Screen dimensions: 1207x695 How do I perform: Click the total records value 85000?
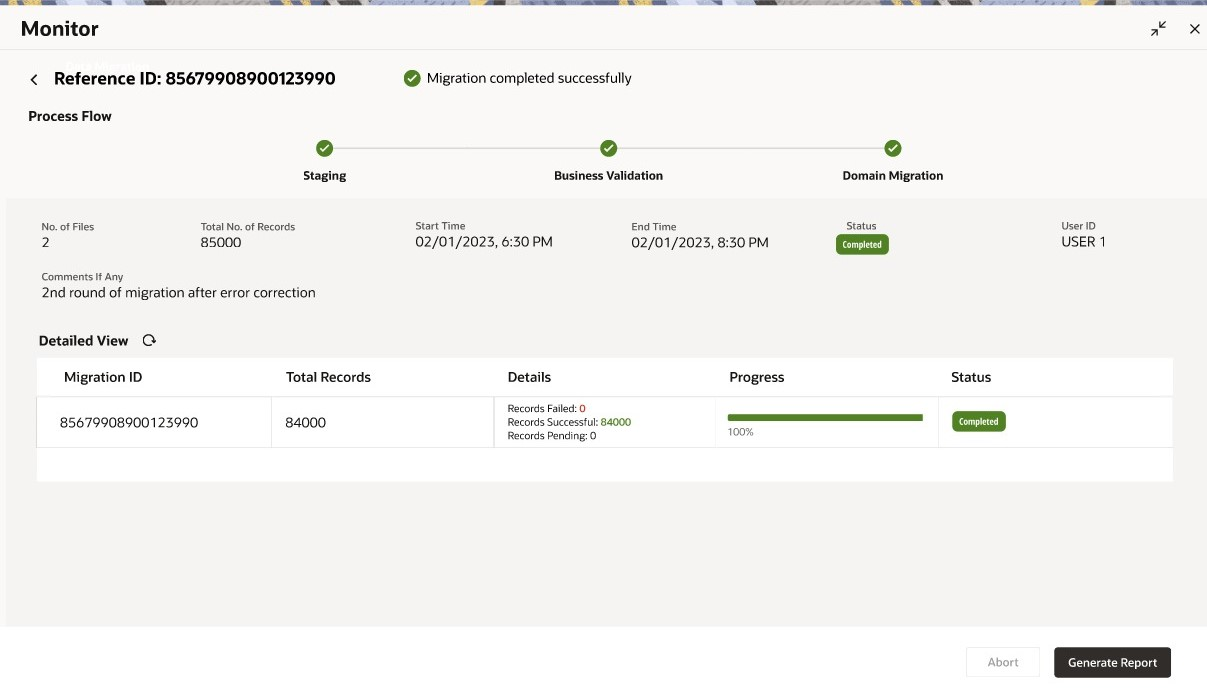[x=221, y=242]
